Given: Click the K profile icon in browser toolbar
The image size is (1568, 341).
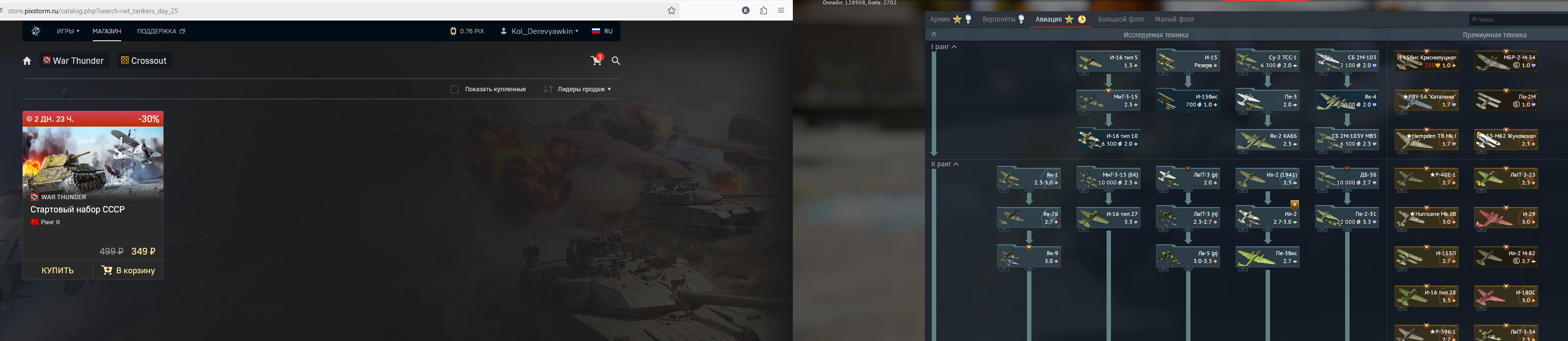Looking at the screenshot, I should tap(746, 10).
